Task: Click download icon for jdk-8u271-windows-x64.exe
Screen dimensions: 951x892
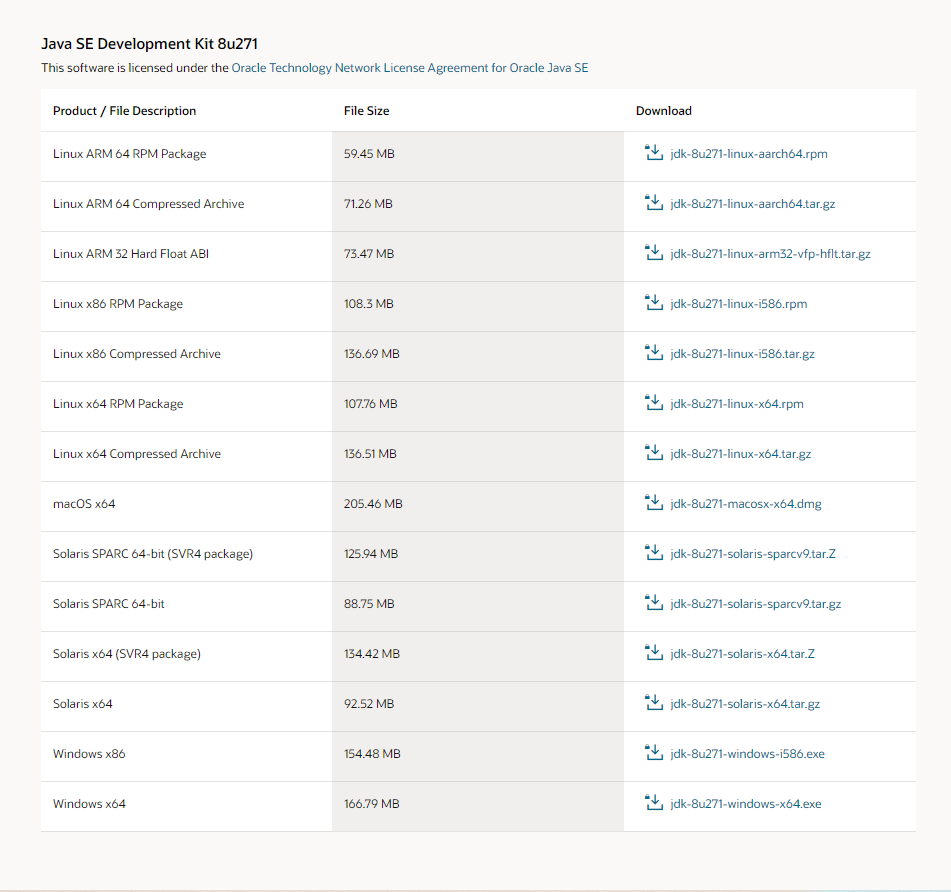Action: [654, 803]
